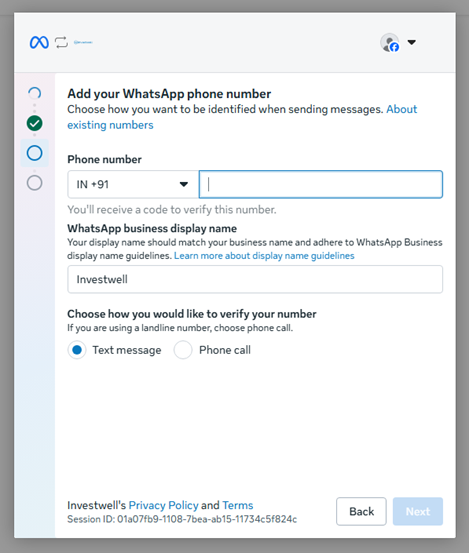Open the Privacy Policy link

pos(164,505)
